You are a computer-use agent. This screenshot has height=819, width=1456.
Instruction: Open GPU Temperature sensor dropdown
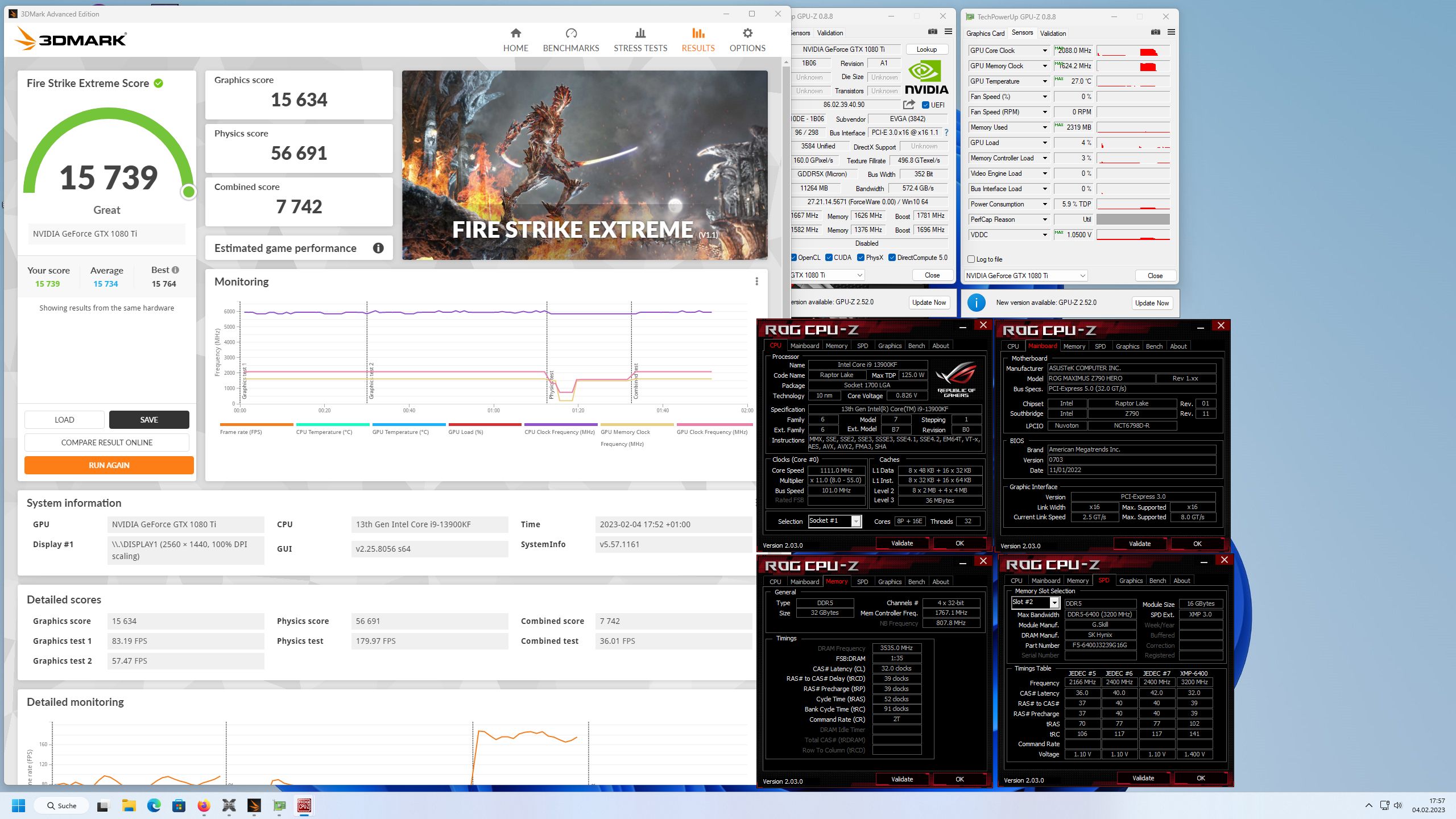(x=1045, y=81)
